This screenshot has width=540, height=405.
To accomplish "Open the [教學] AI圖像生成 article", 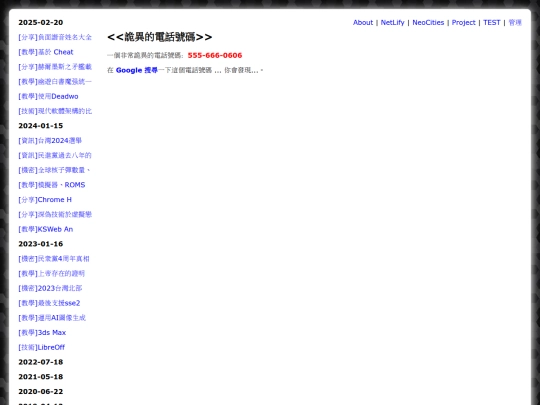I will pos(52,318).
